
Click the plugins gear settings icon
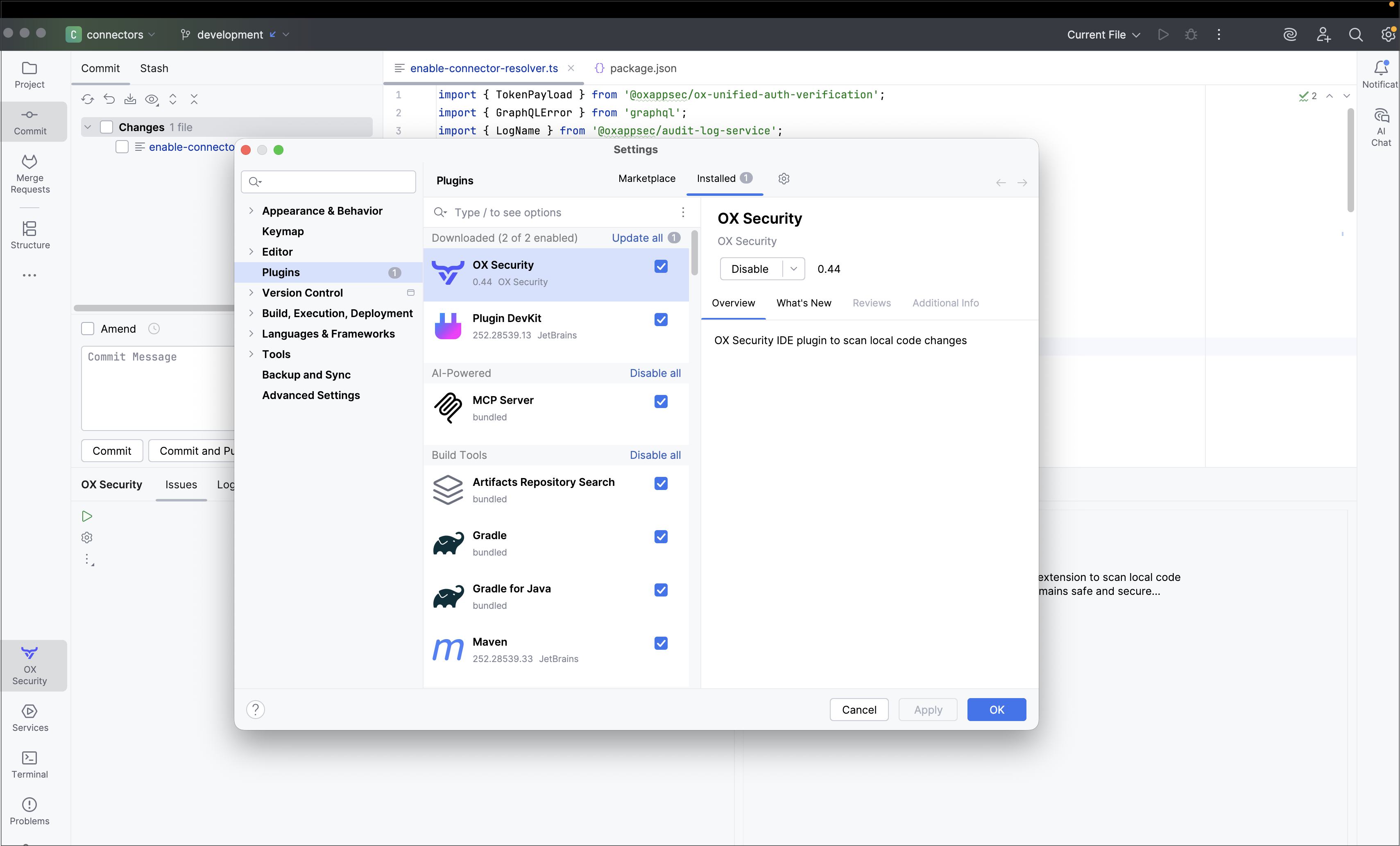coord(784,178)
